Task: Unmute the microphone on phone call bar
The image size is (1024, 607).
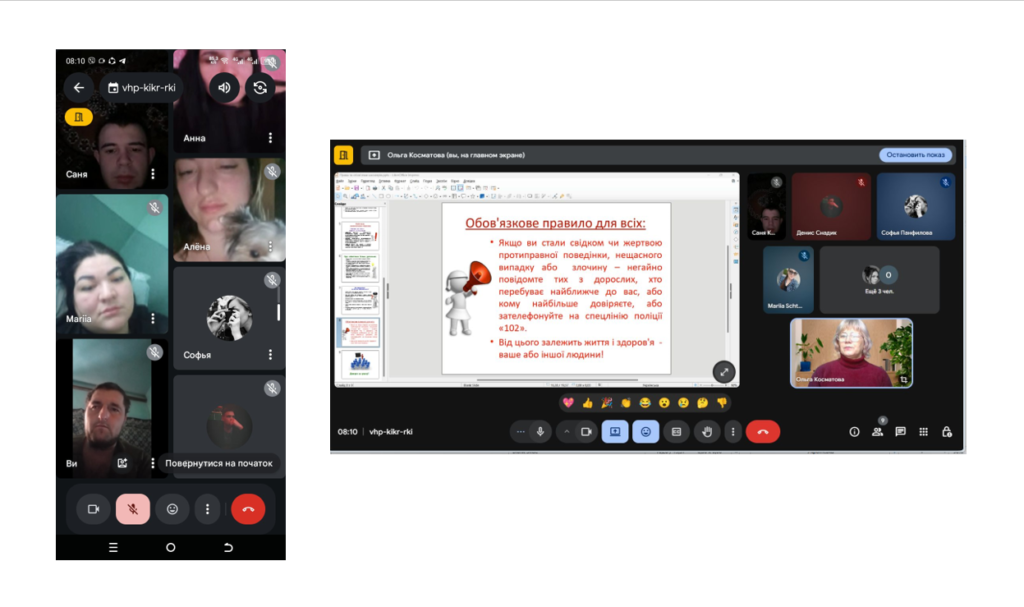Action: (132, 509)
